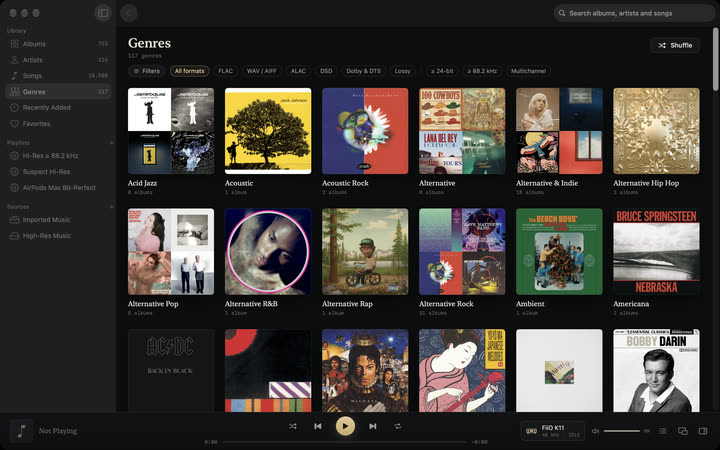Open the Bobby Darin cover tile
Image resolution: width=720 pixels, height=450 pixels.
(x=656, y=370)
